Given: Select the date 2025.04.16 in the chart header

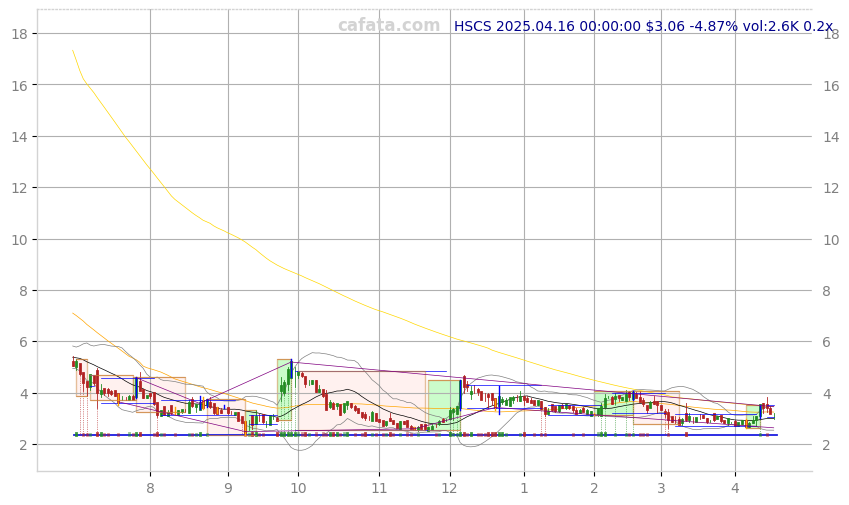Looking at the screenshot, I should (x=535, y=26).
